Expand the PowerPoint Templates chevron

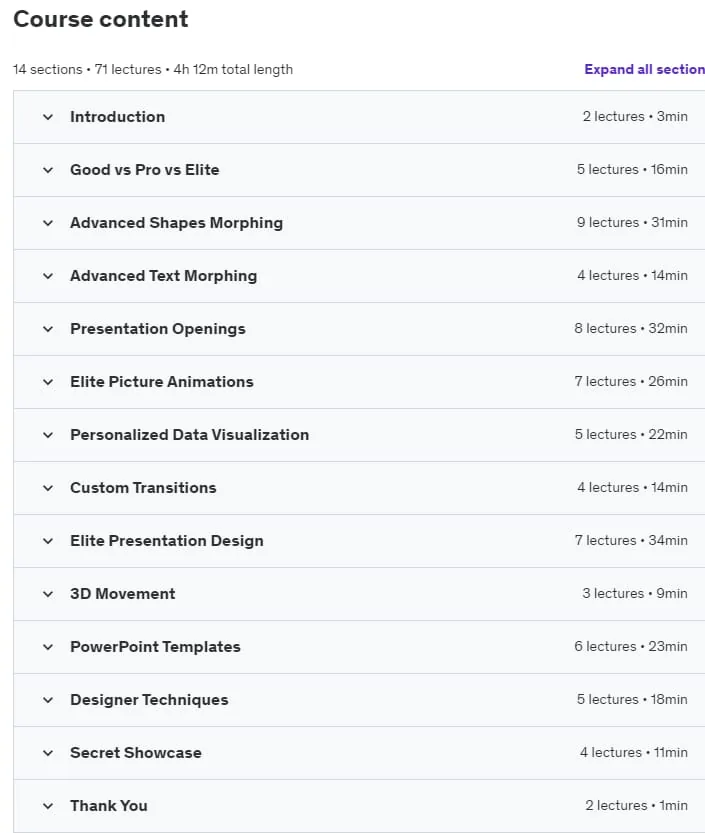point(48,647)
